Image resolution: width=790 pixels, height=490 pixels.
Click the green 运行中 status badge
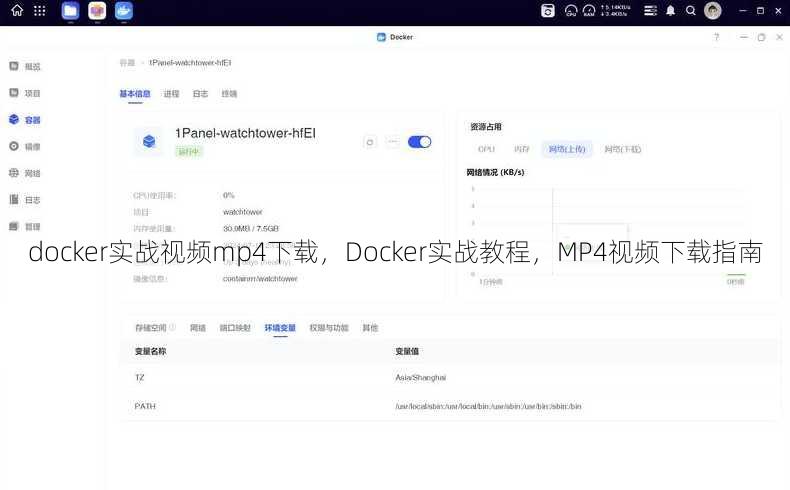(189, 152)
